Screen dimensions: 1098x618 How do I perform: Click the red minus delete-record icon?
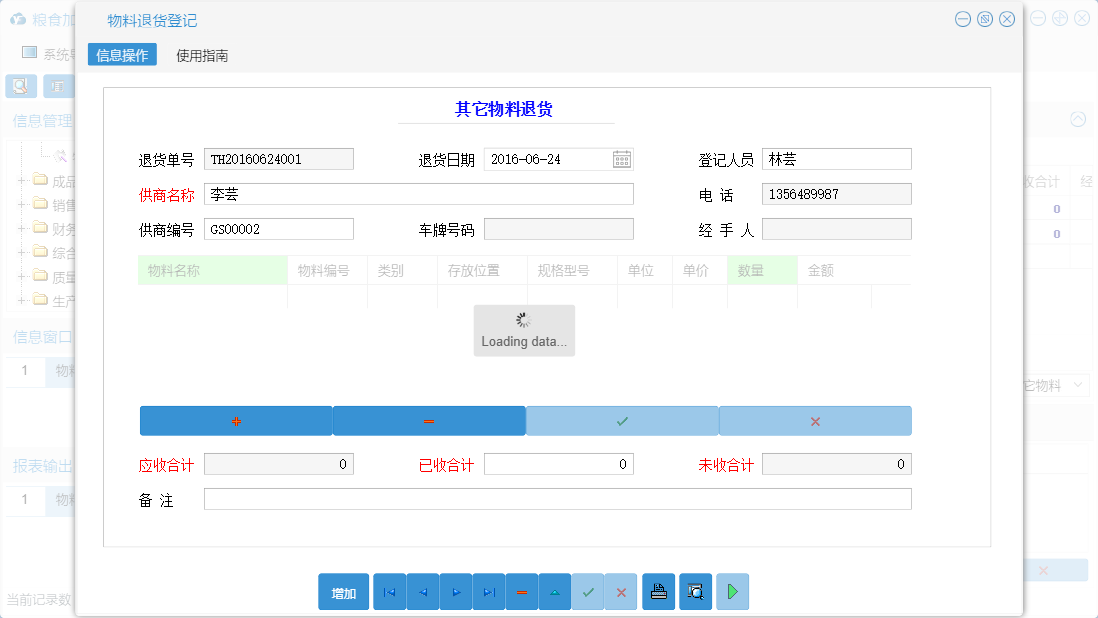521,592
